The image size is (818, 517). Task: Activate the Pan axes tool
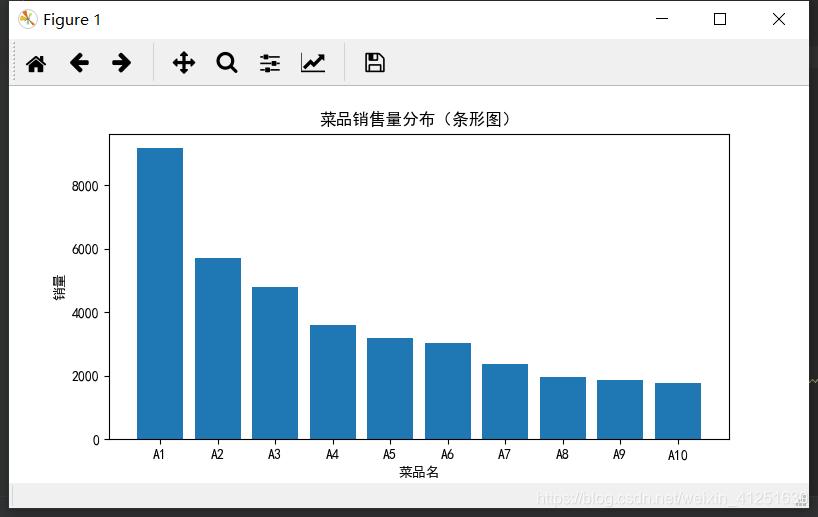[x=184, y=63]
